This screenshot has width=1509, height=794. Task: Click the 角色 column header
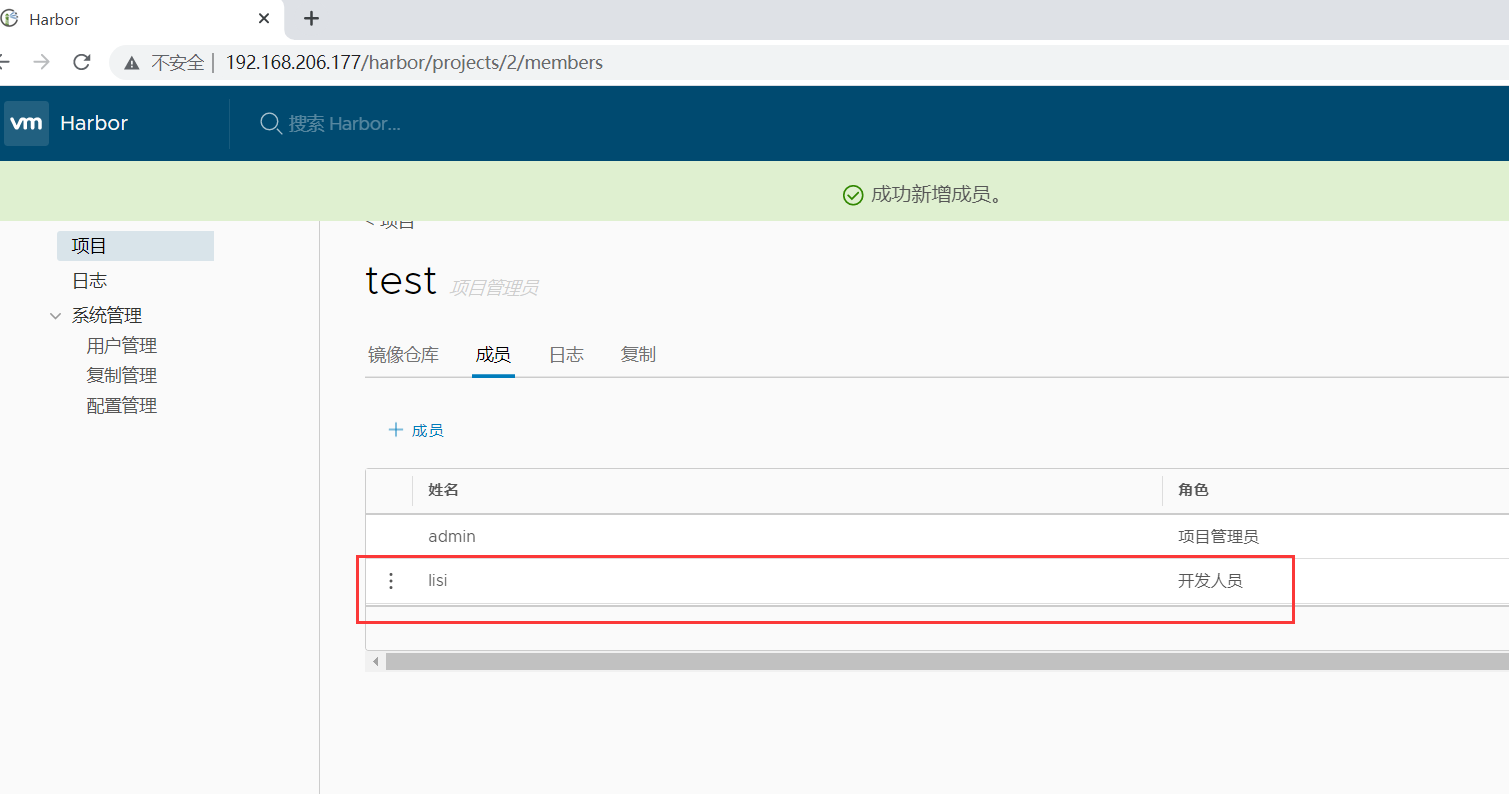(x=1193, y=490)
